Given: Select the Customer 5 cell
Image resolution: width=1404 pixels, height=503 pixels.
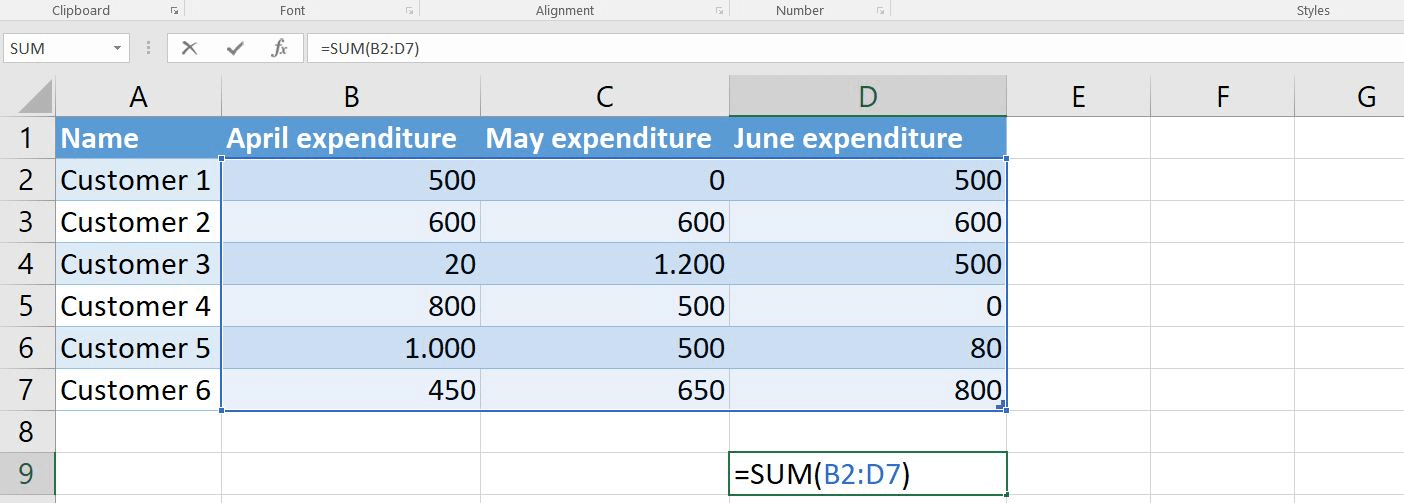Looking at the screenshot, I should pyautogui.click(x=138, y=348).
